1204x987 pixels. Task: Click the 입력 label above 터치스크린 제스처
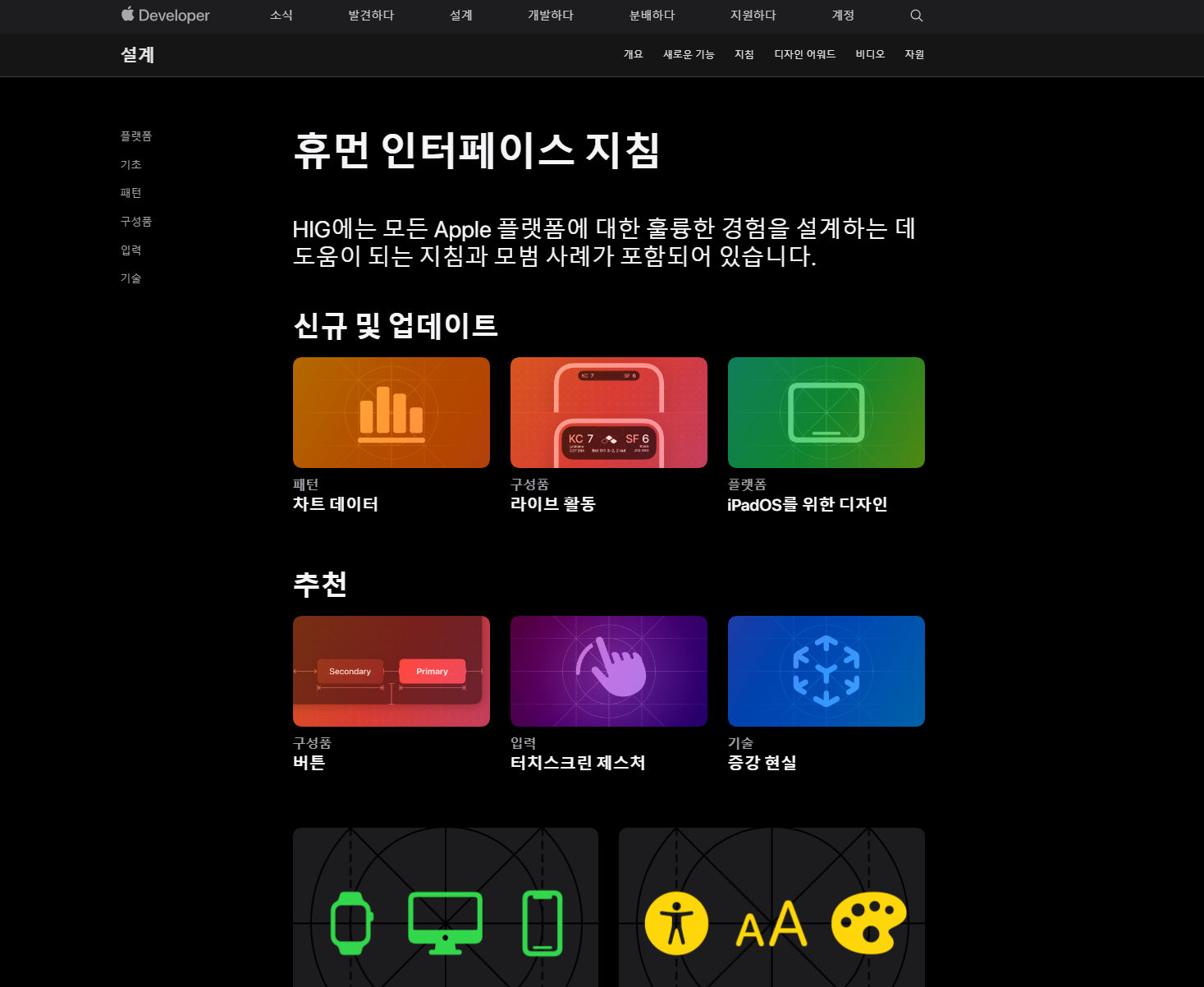point(524,743)
